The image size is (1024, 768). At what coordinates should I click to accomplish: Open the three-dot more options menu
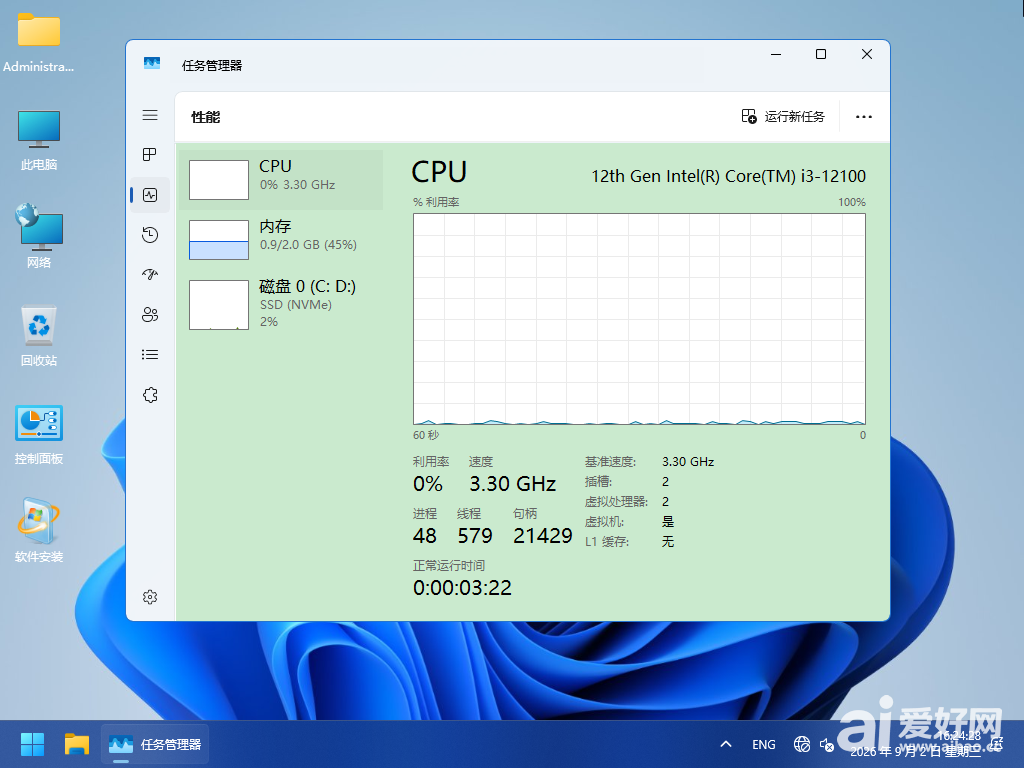coord(863,117)
